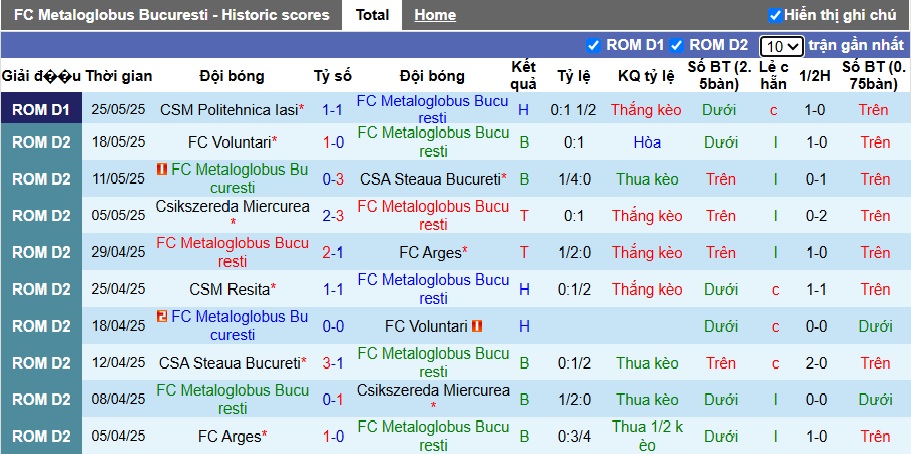Click the 1-1 score on 25/05/25
This screenshot has height=454, width=911.
tap(333, 110)
